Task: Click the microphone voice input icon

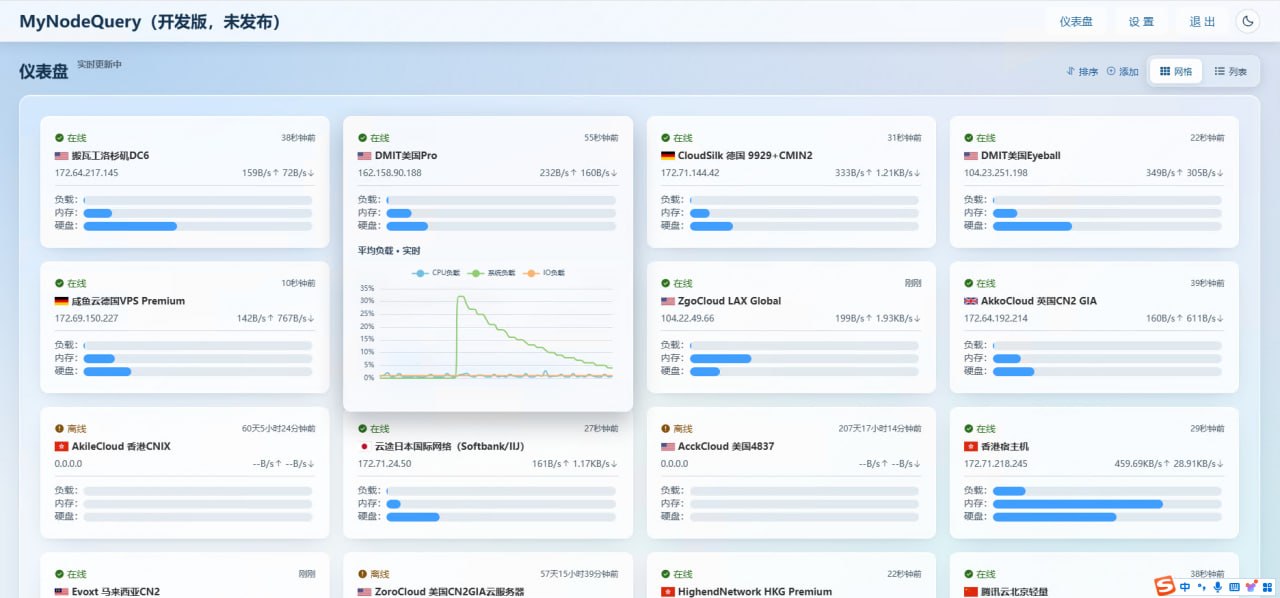Action: 1217,586
